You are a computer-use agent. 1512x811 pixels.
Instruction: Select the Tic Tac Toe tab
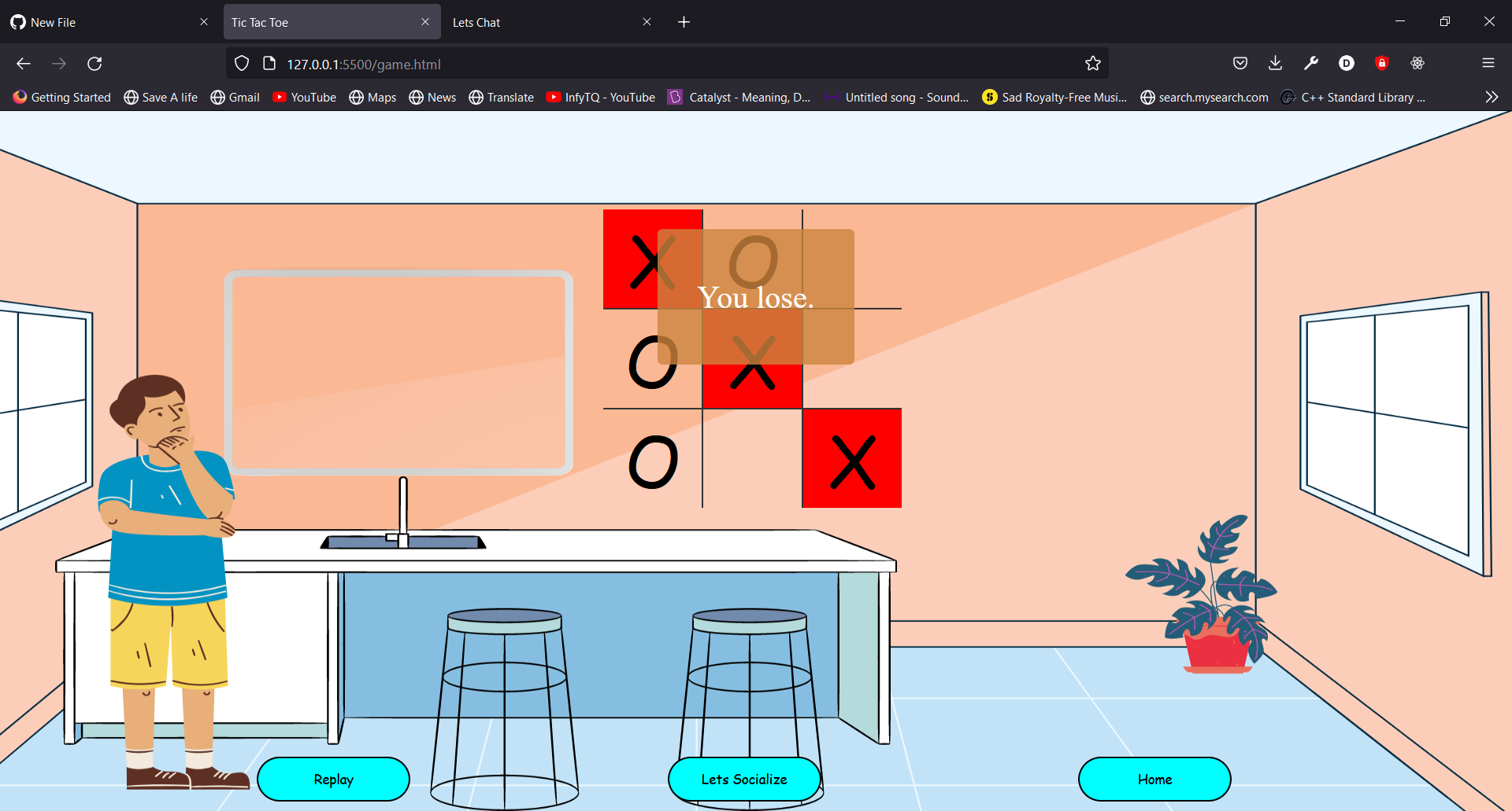click(x=331, y=22)
